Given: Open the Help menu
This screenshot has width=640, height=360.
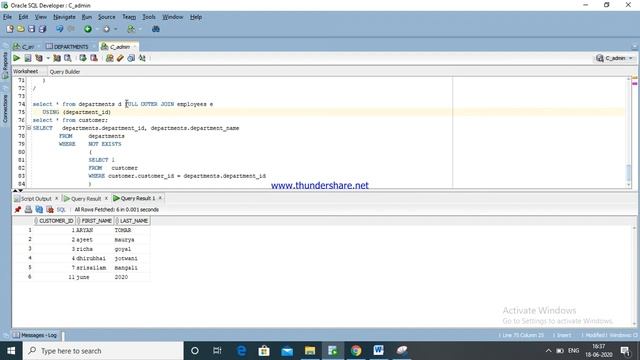Looking at the screenshot, I should 196,17.
